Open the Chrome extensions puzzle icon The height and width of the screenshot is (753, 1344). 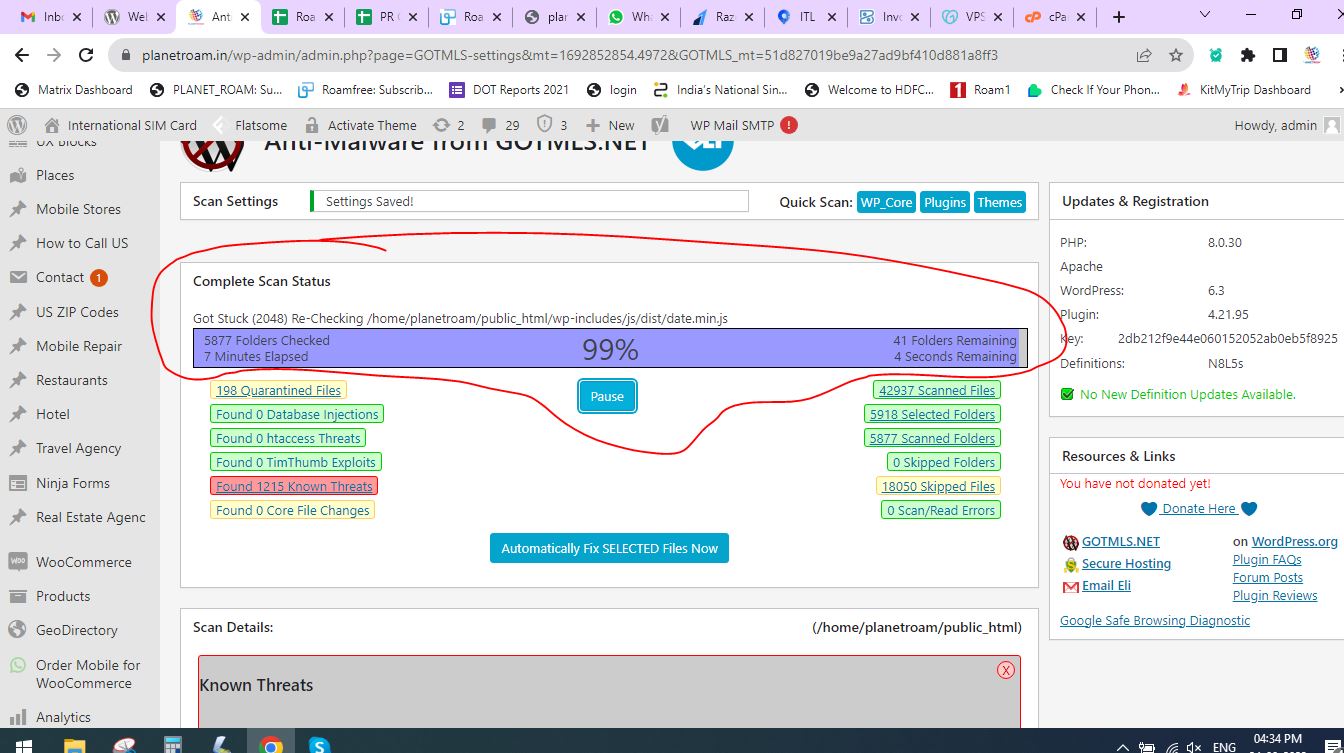[x=1248, y=56]
